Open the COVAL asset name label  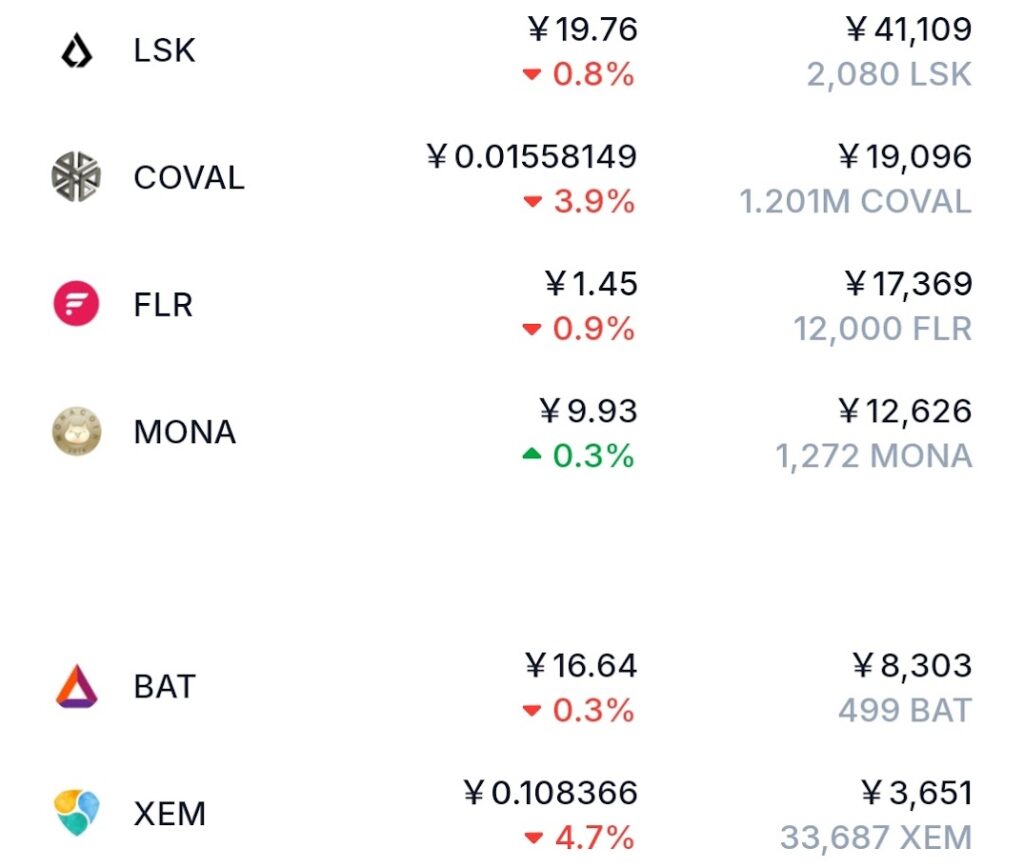coord(189,178)
